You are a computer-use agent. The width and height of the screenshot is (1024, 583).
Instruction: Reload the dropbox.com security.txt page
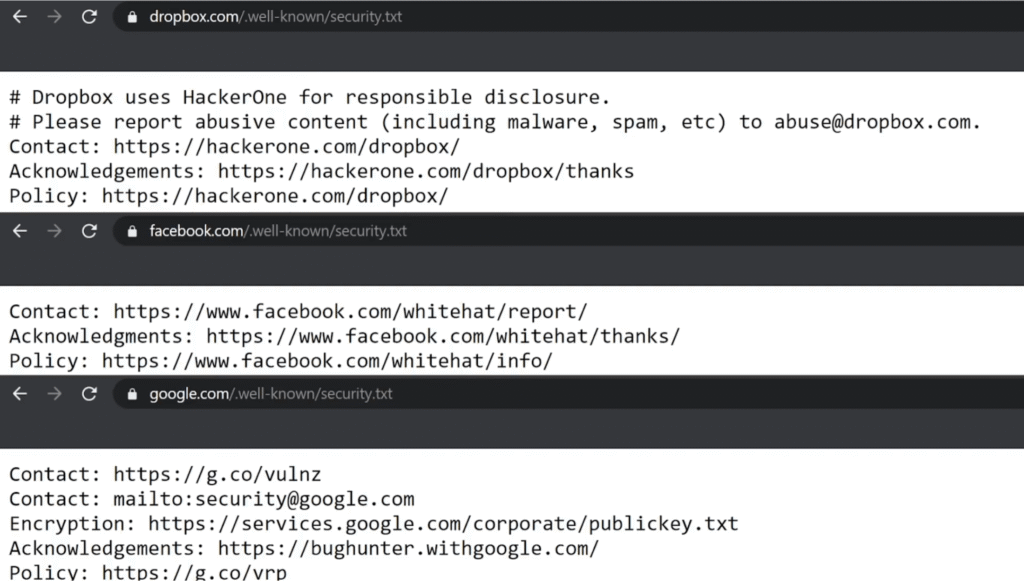click(89, 16)
